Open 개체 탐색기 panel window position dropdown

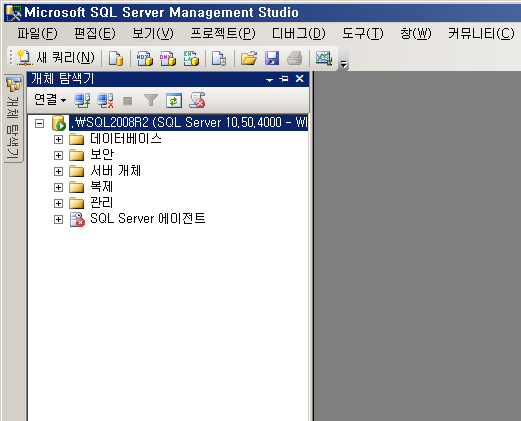coord(269,80)
